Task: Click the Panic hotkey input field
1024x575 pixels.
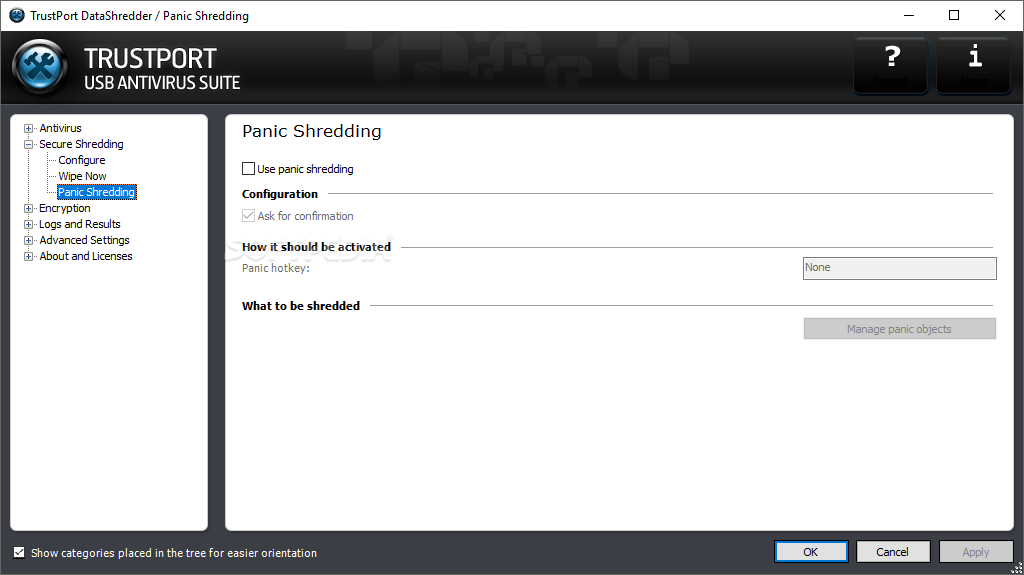Action: point(899,268)
